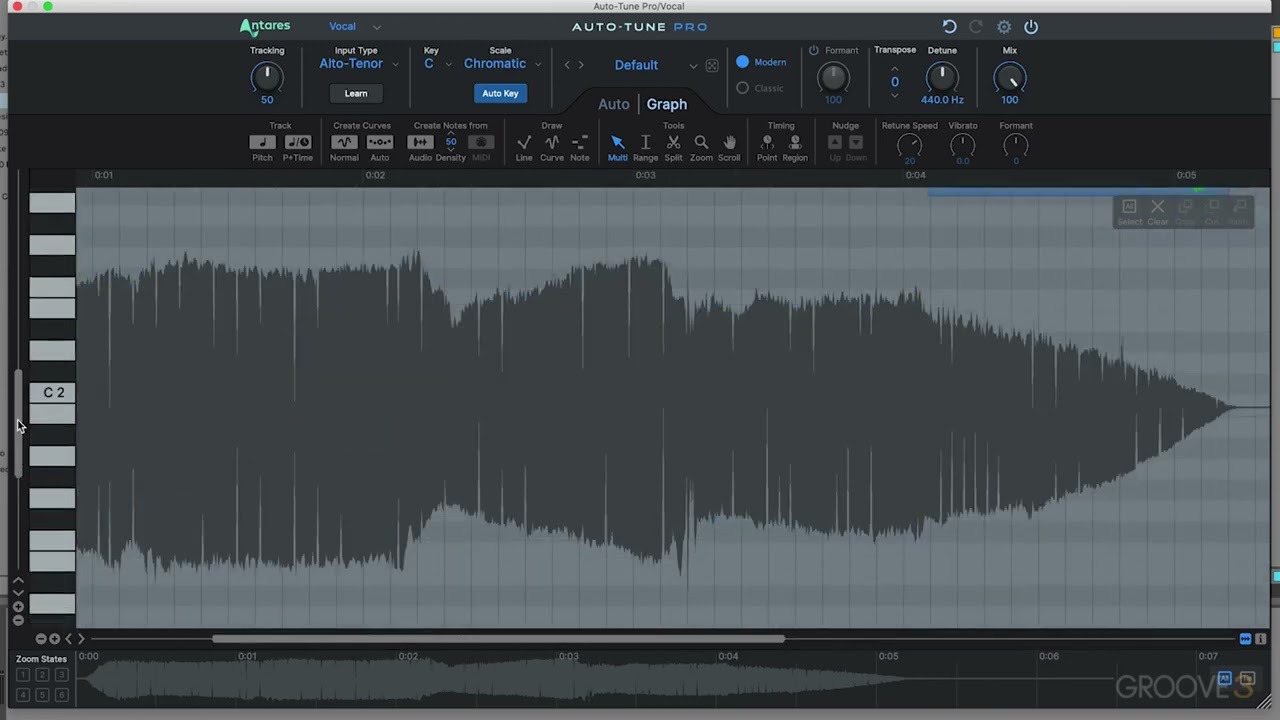Select the Classic radio button
Screen dimensions: 1280x720
(x=742, y=88)
